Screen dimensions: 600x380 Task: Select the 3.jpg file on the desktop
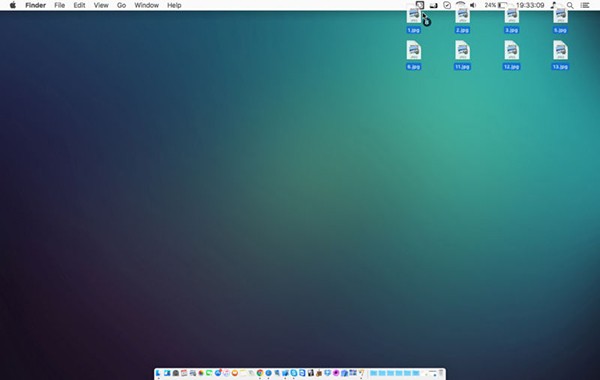[x=511, y=20]
